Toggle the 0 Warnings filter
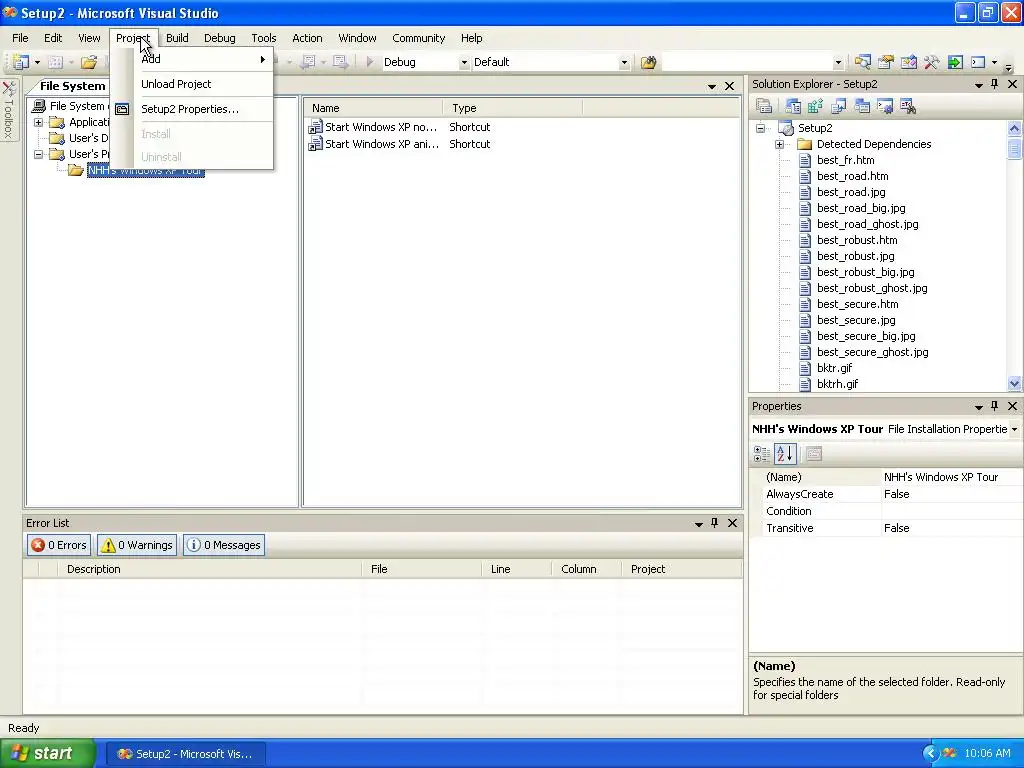 coord(137,545)
